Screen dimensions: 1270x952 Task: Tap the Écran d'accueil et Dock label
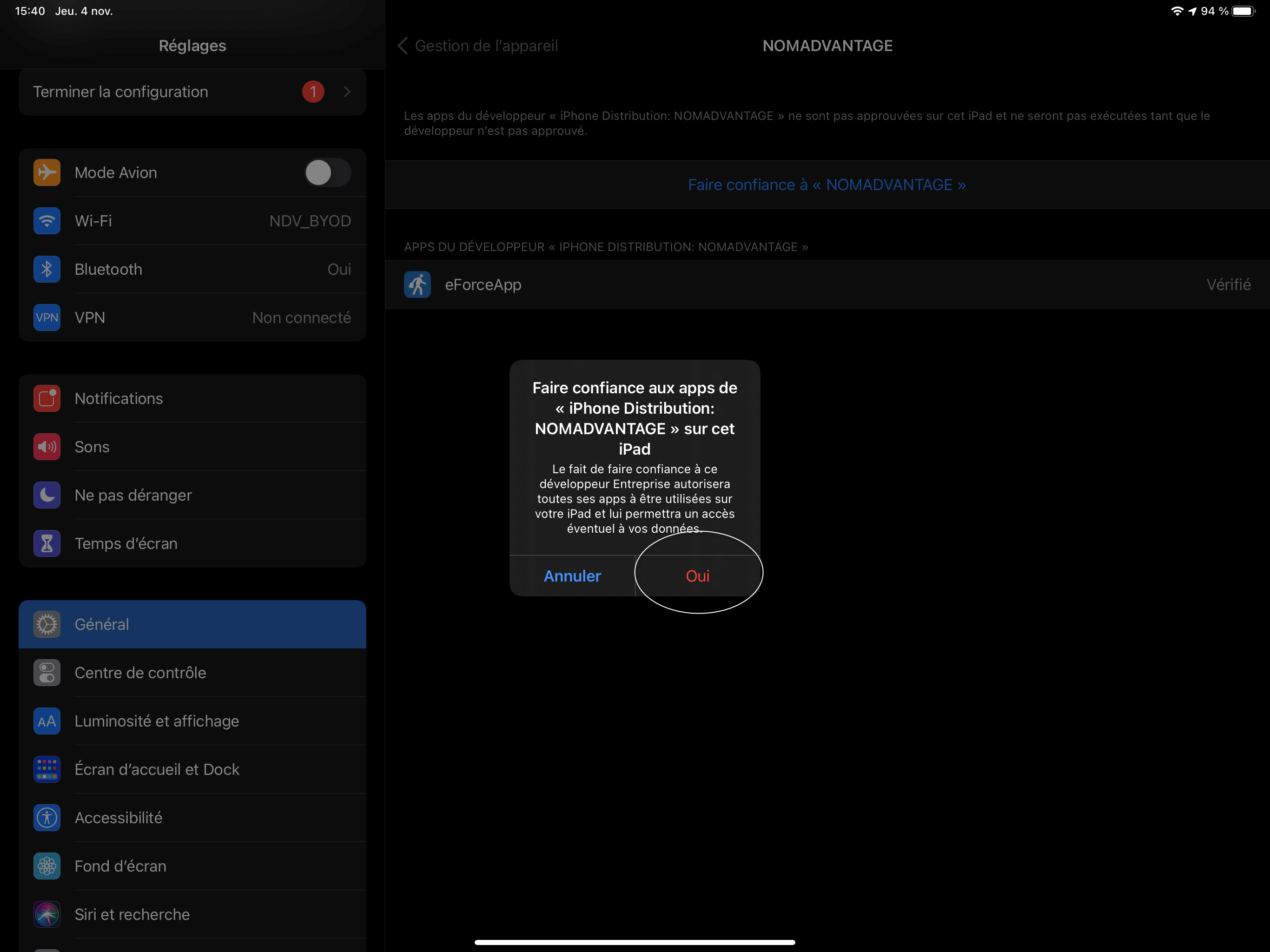(157, 769)
